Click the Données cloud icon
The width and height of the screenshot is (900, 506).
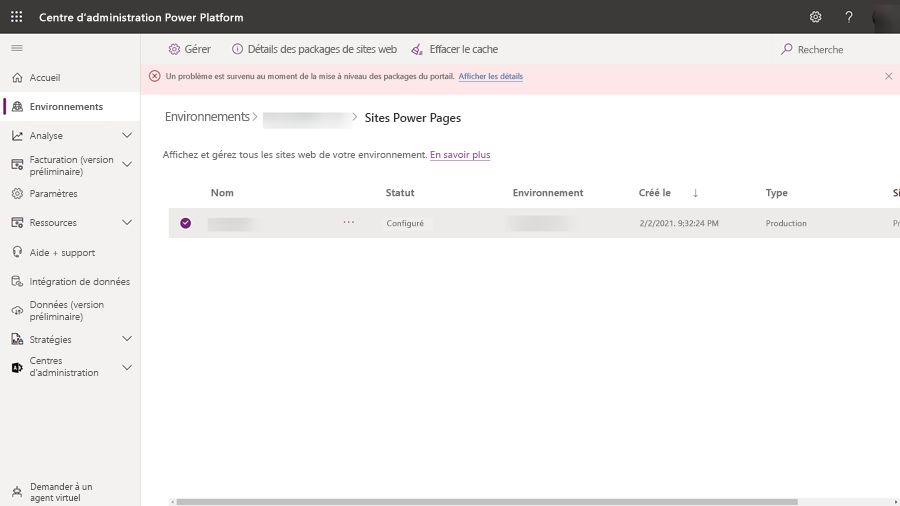[x=17, y=310]
